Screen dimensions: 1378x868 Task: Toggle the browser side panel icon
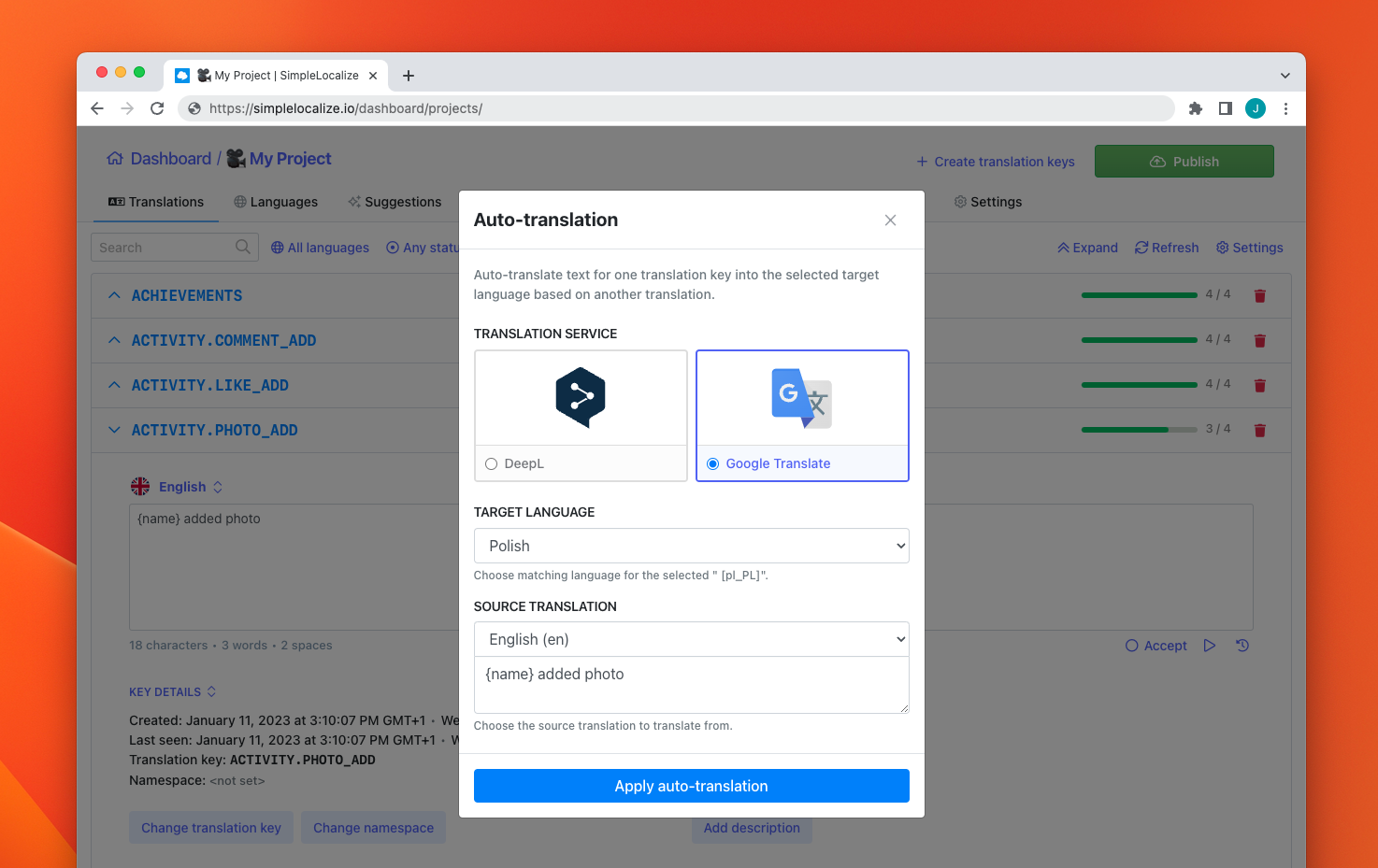point(1226,108)
